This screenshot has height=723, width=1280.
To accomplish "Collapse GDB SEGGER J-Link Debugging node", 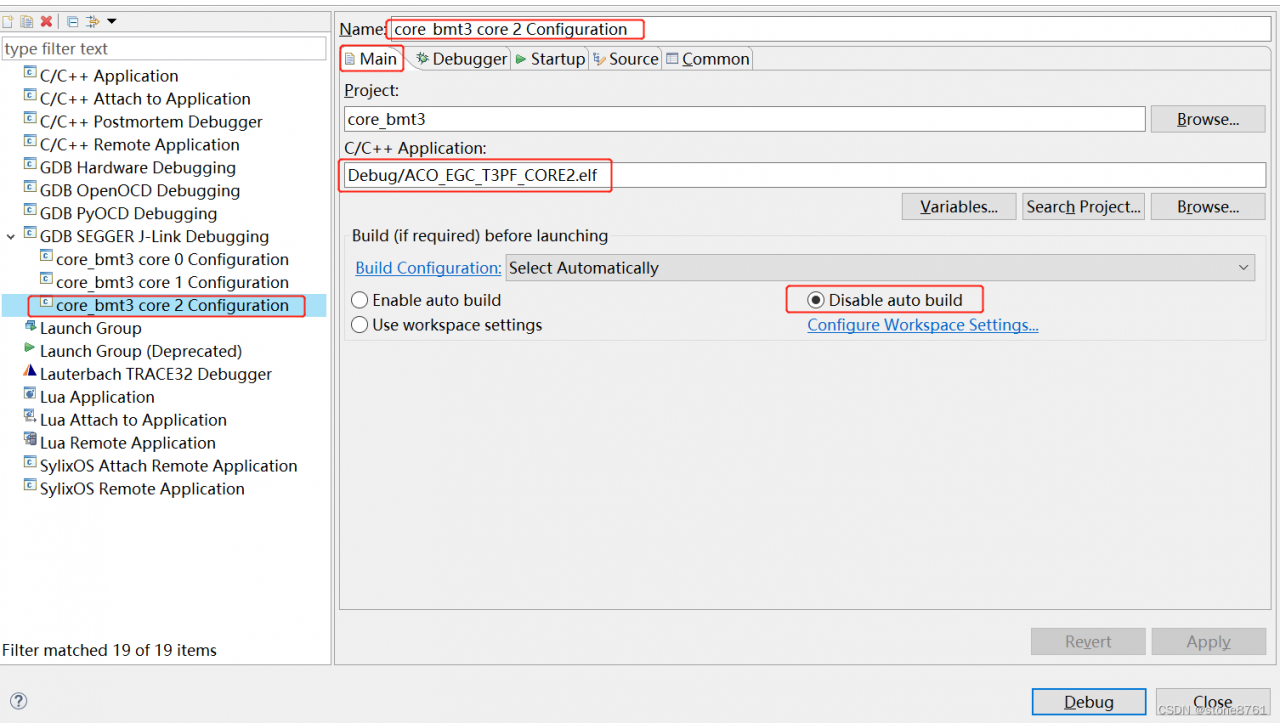I will 11,237.
